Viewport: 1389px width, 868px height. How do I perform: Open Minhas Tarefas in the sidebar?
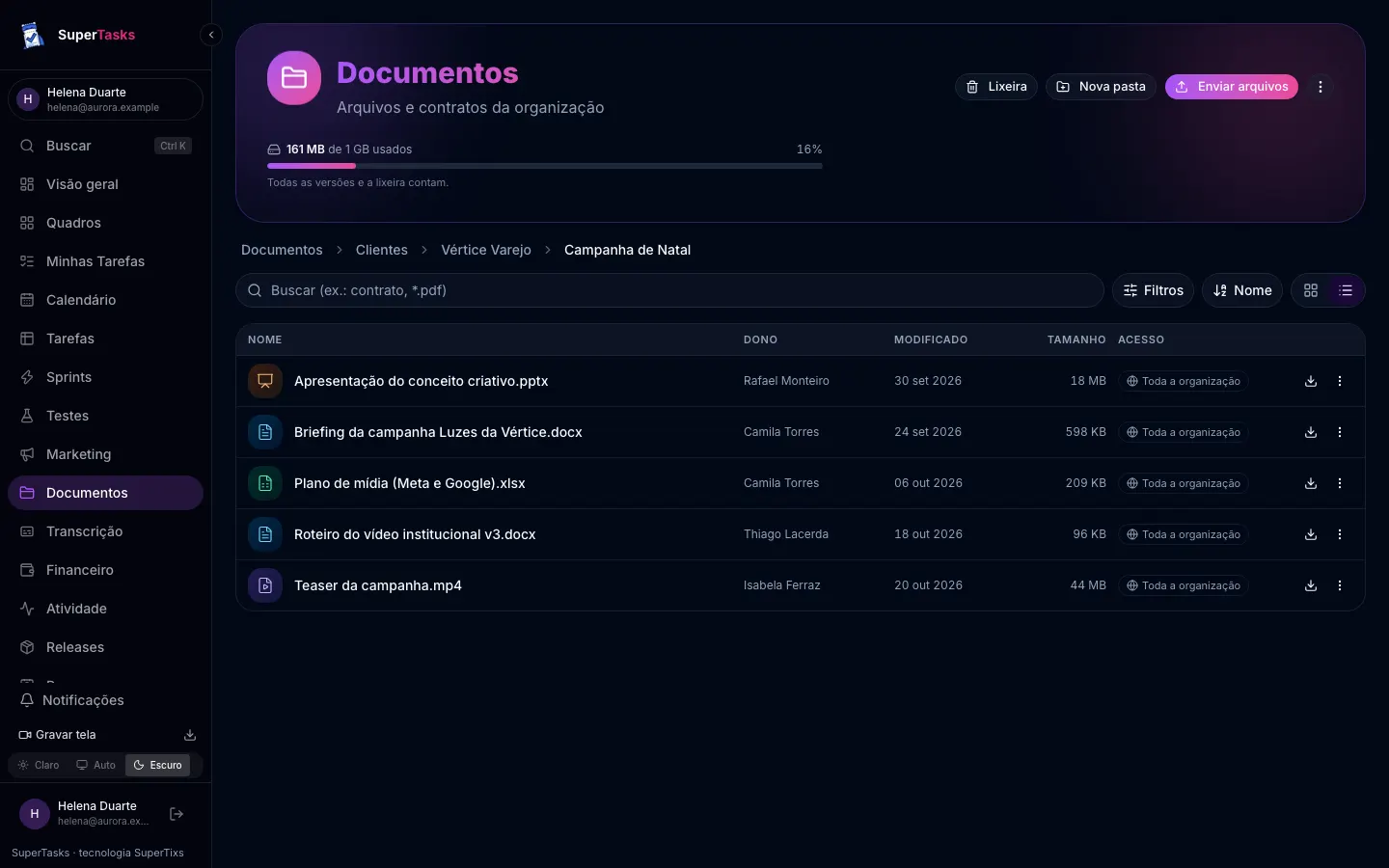[105, 261]
